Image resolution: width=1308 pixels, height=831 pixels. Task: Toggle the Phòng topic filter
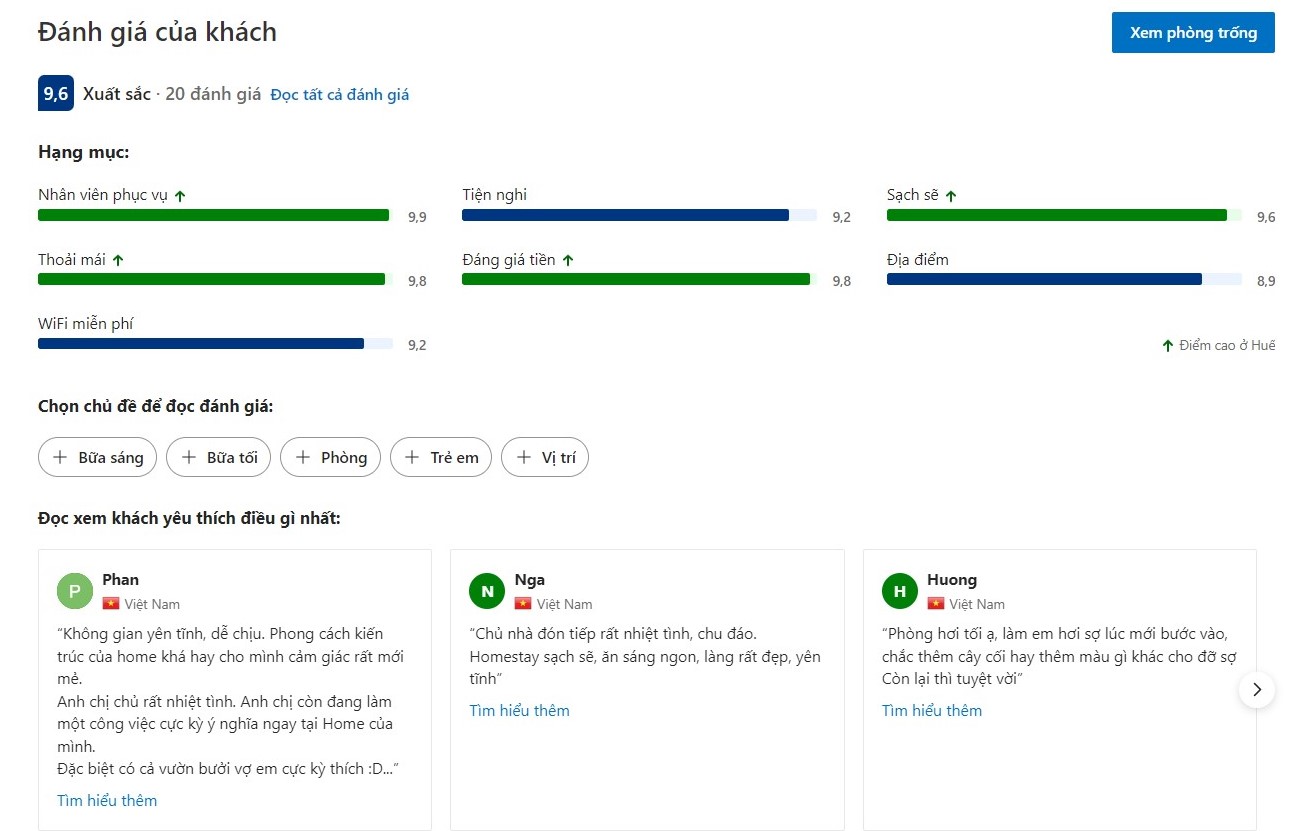pyautogui.click(x=331, y=457)
